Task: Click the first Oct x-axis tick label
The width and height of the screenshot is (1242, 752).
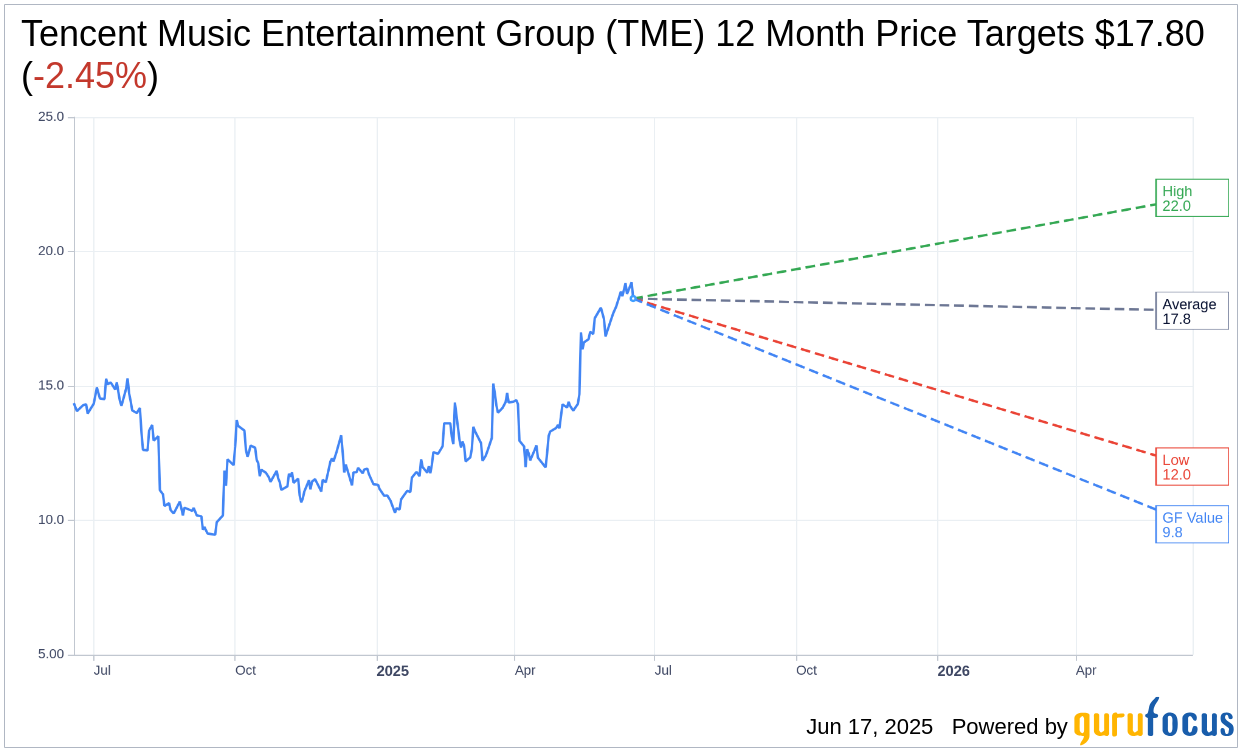Action: point(245,670)
